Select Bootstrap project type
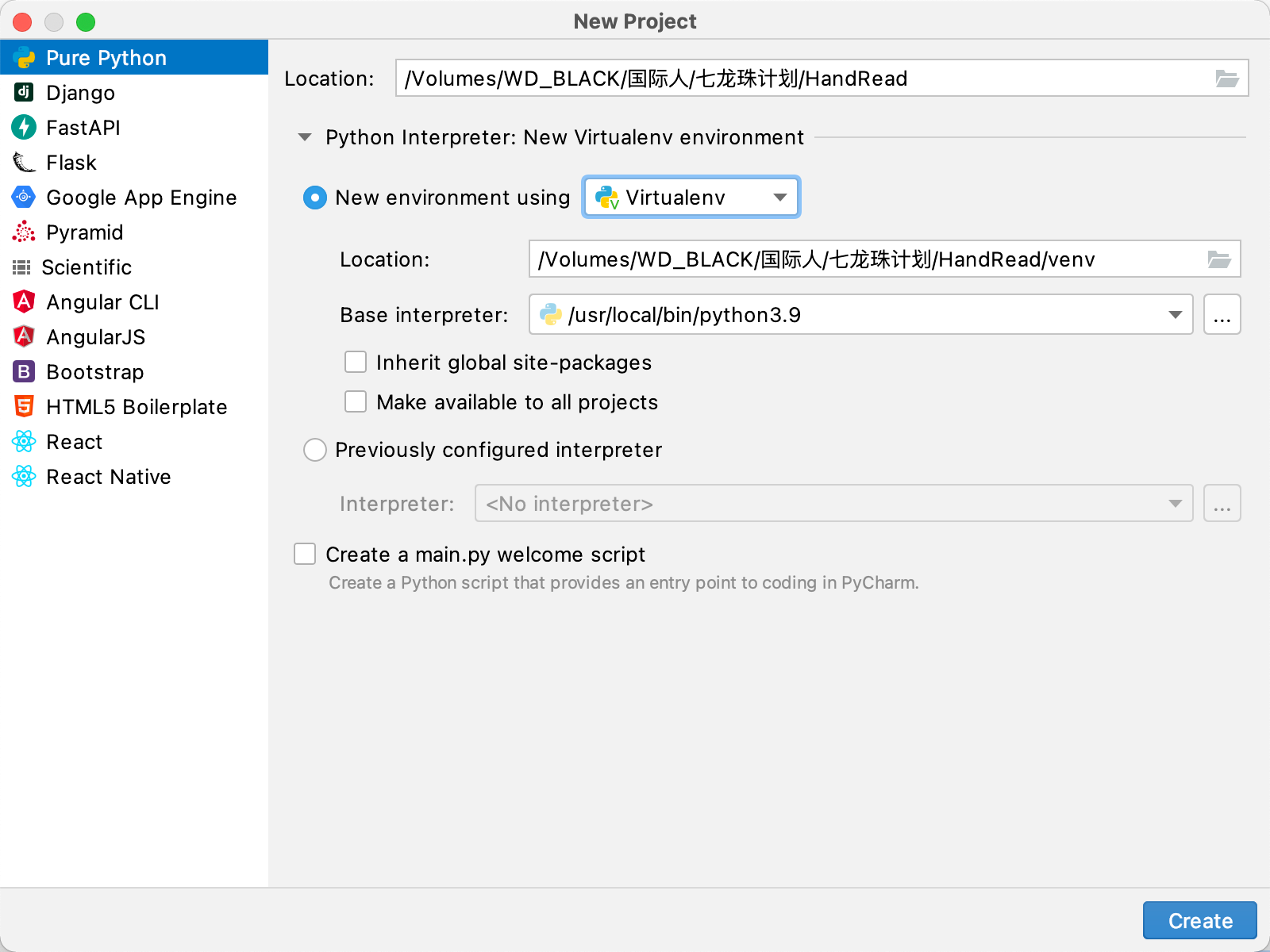The width and height of the screenshot is (1270, 952). click(x=134, y=371)
